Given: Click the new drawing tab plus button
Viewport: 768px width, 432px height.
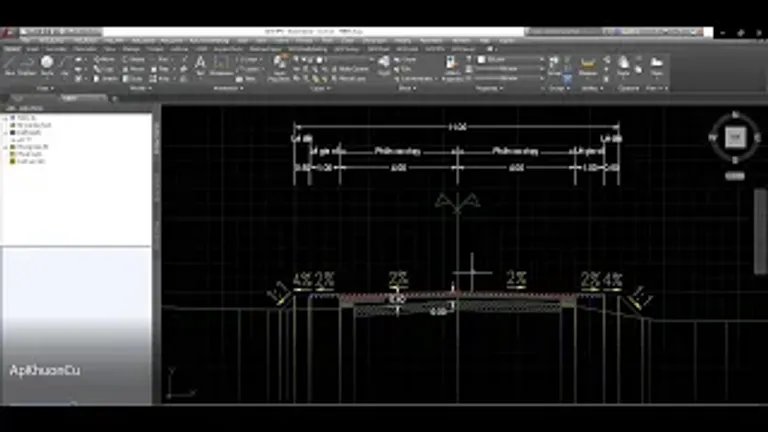Looking at the screenshot, I should (114, 98).
